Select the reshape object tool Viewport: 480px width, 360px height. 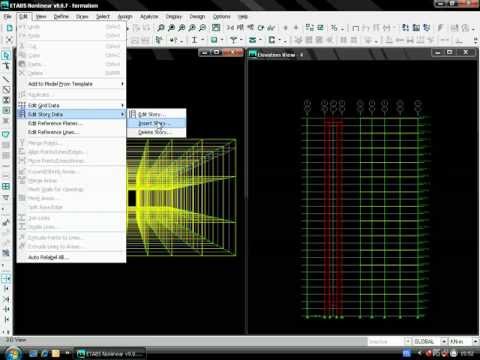point(6,66)
